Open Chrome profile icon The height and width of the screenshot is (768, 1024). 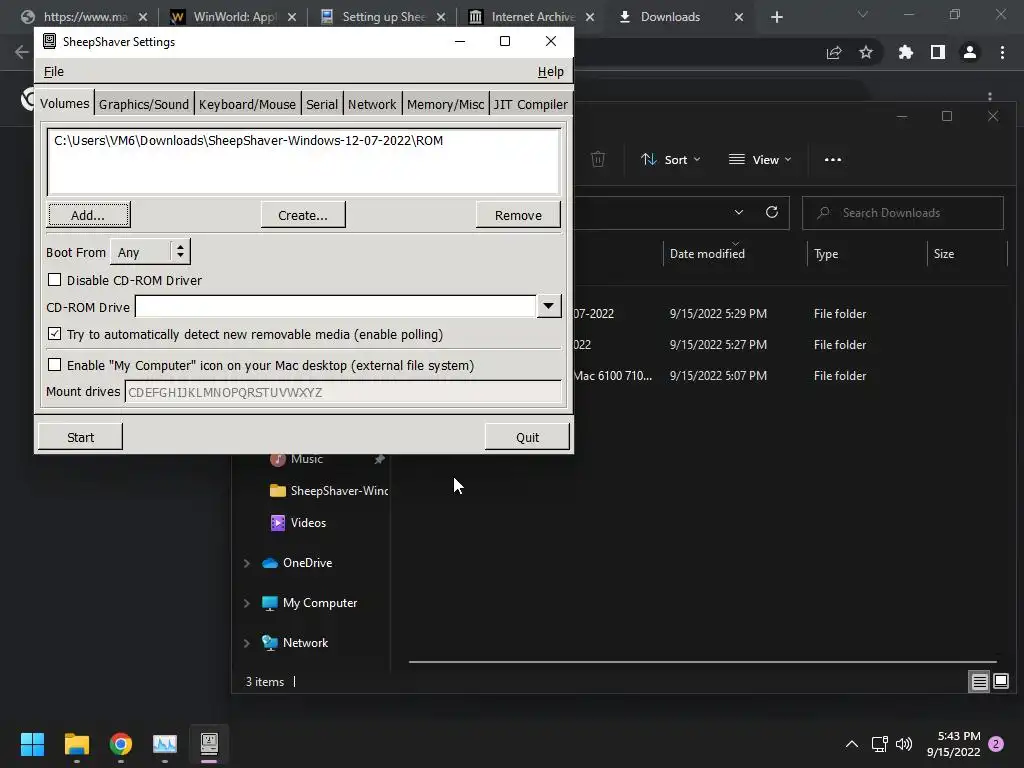[970, 52]
